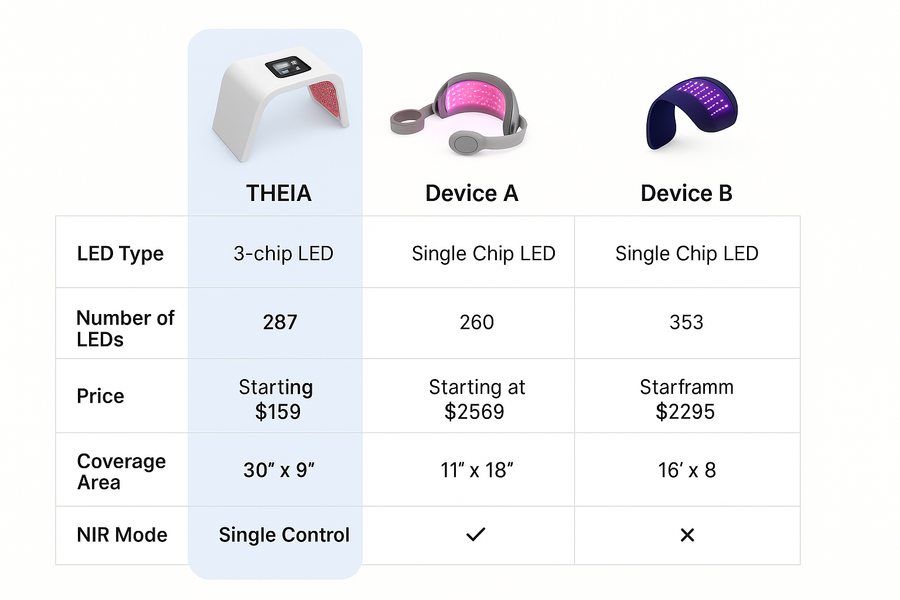Click Device B's $2295 price cell
The width and height of the screenshot is (900, 600).
click(686, 400)
